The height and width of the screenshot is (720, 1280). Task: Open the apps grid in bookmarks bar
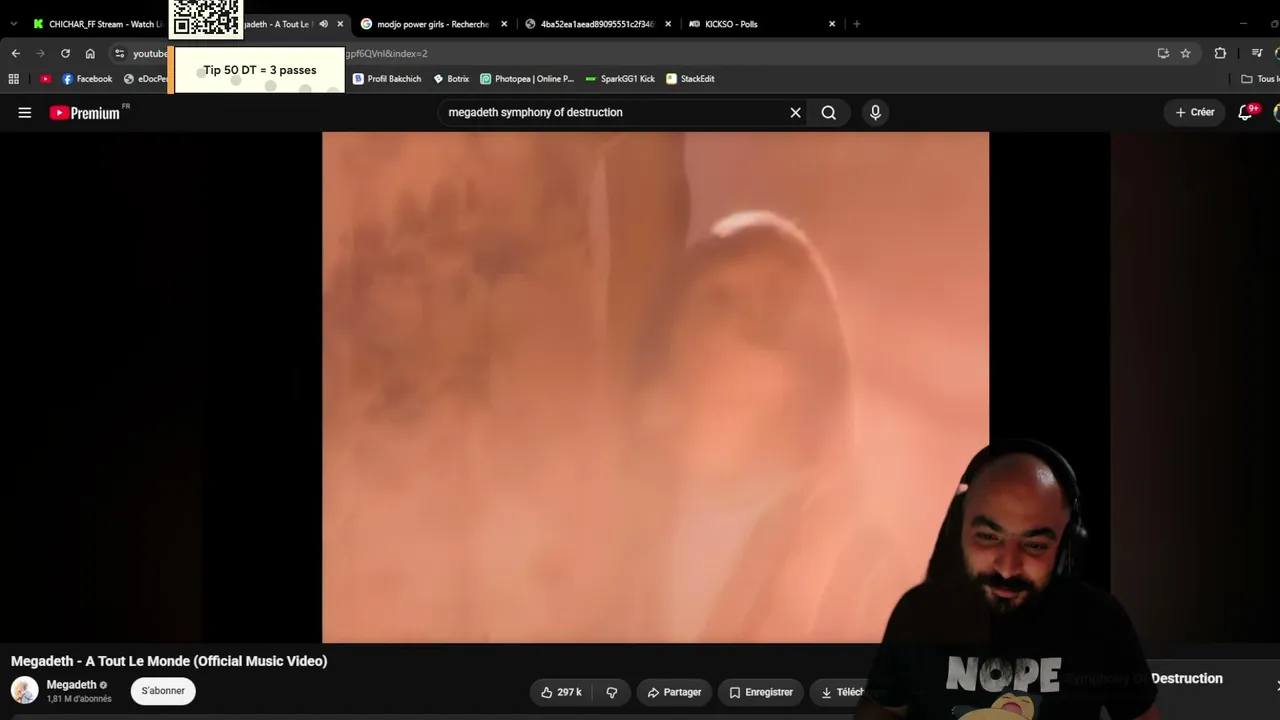[14, 79]
